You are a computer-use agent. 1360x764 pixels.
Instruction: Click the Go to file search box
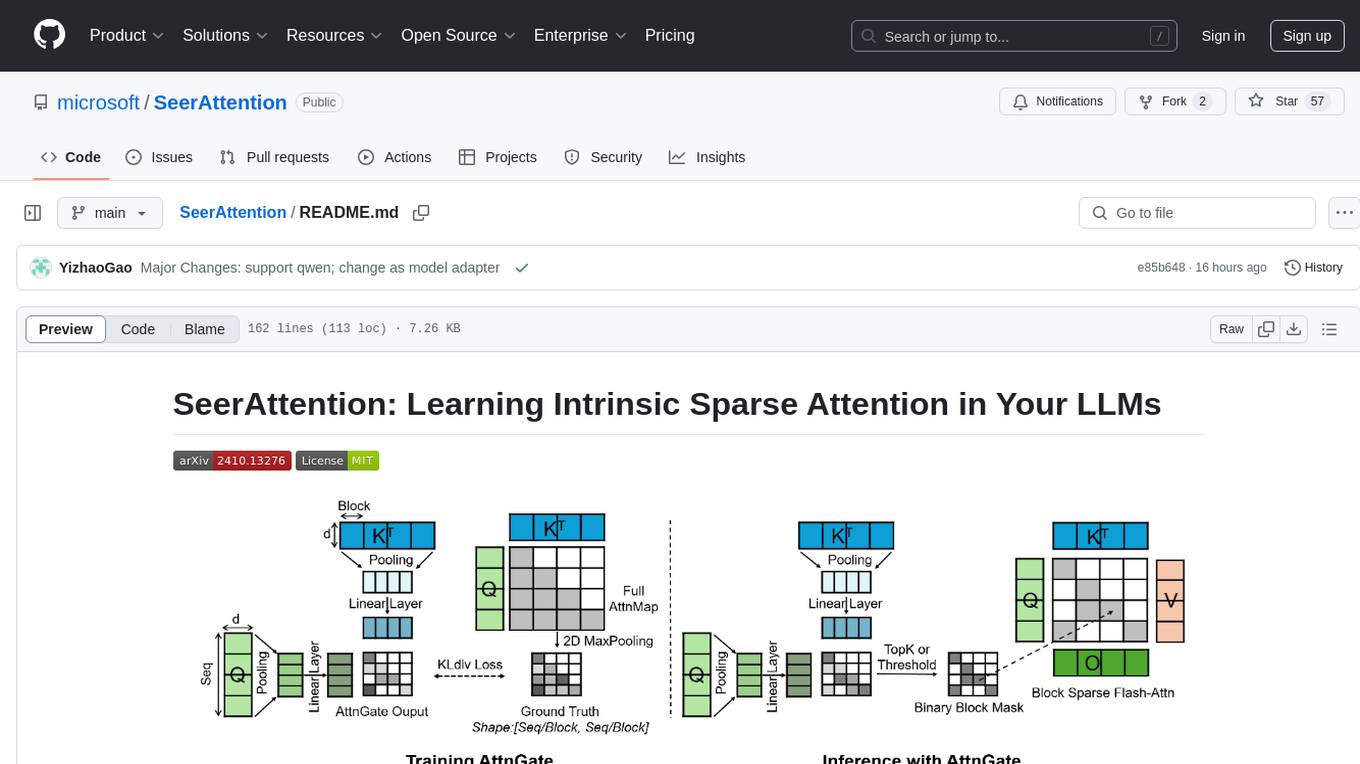[x=1197, y=213]
